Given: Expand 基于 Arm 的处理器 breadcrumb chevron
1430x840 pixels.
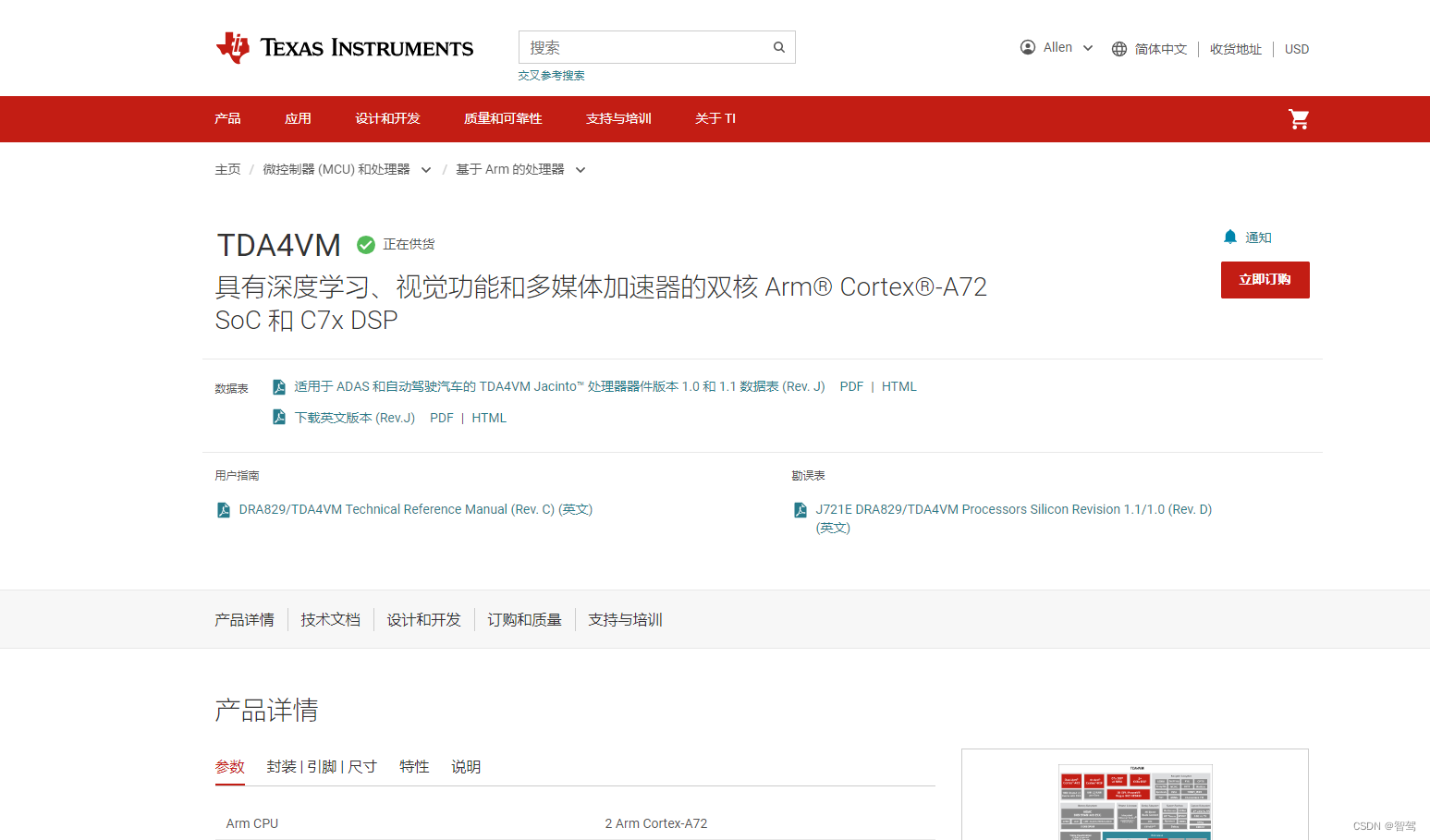Looking at the screenshot, I should point(581,170).
